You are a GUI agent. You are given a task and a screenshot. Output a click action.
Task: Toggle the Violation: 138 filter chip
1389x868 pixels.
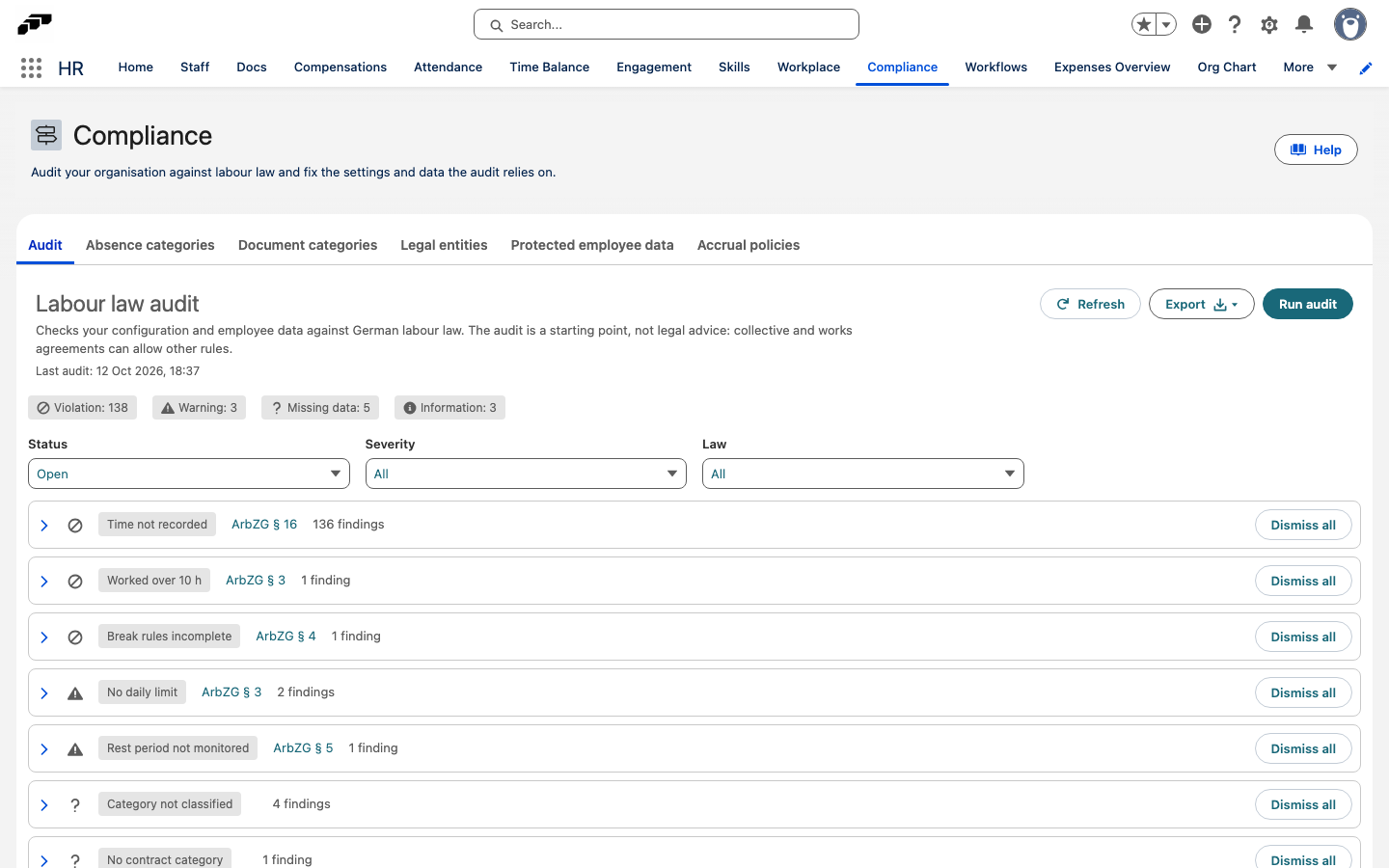83,408
